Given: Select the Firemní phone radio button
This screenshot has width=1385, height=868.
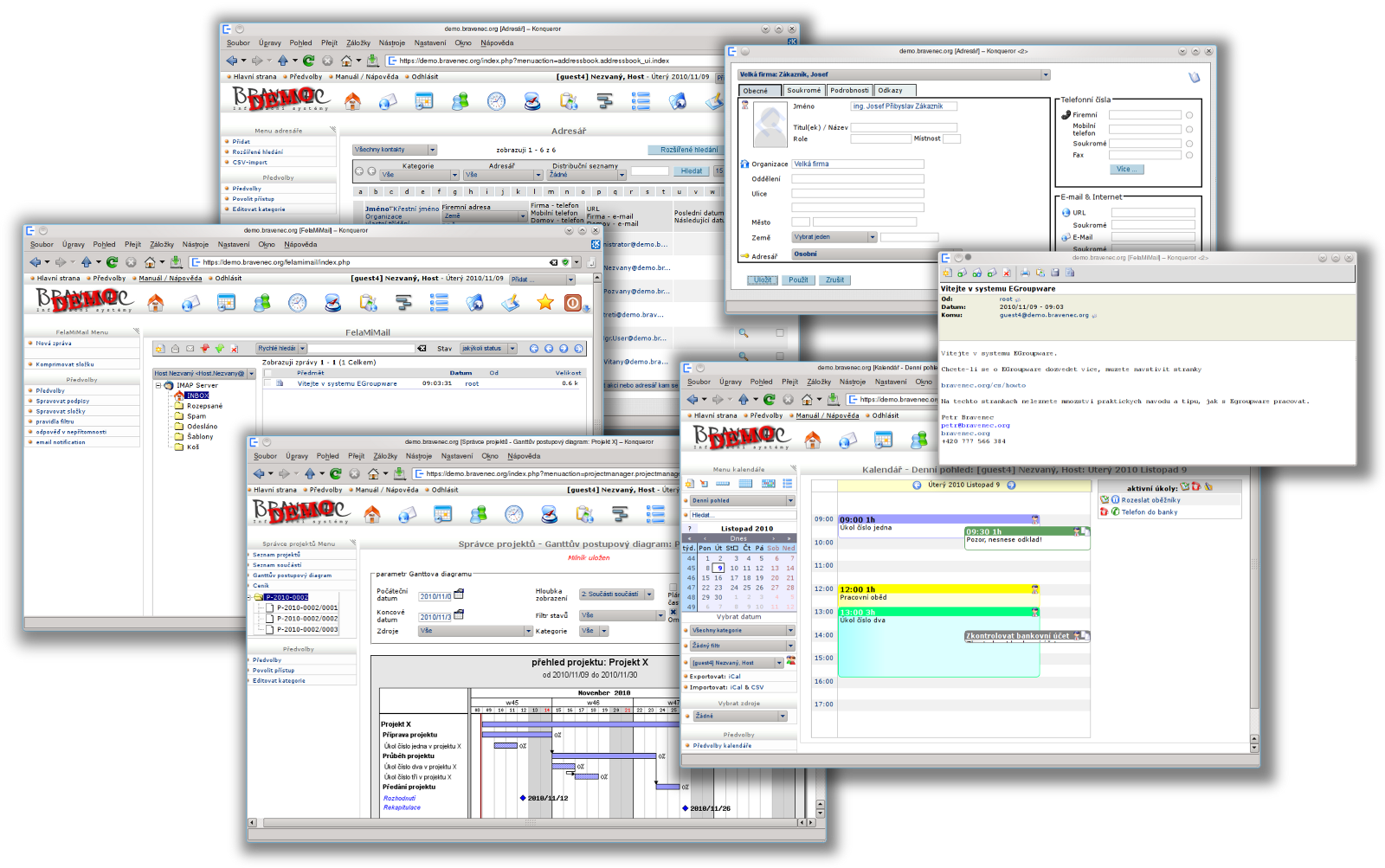Looking at the screenshot, I should [1189, 115].
